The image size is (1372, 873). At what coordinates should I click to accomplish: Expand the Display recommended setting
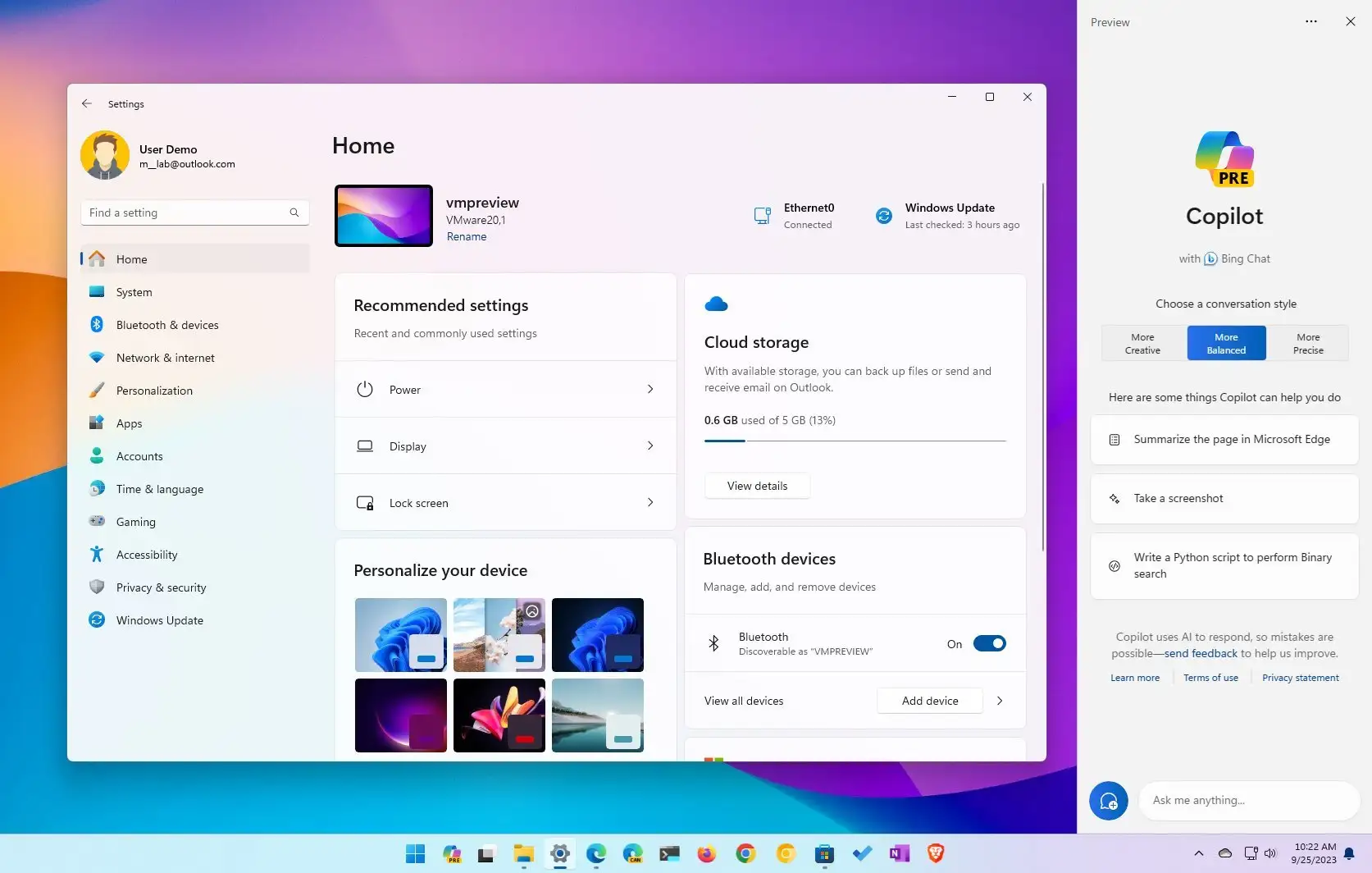[505, 446]
